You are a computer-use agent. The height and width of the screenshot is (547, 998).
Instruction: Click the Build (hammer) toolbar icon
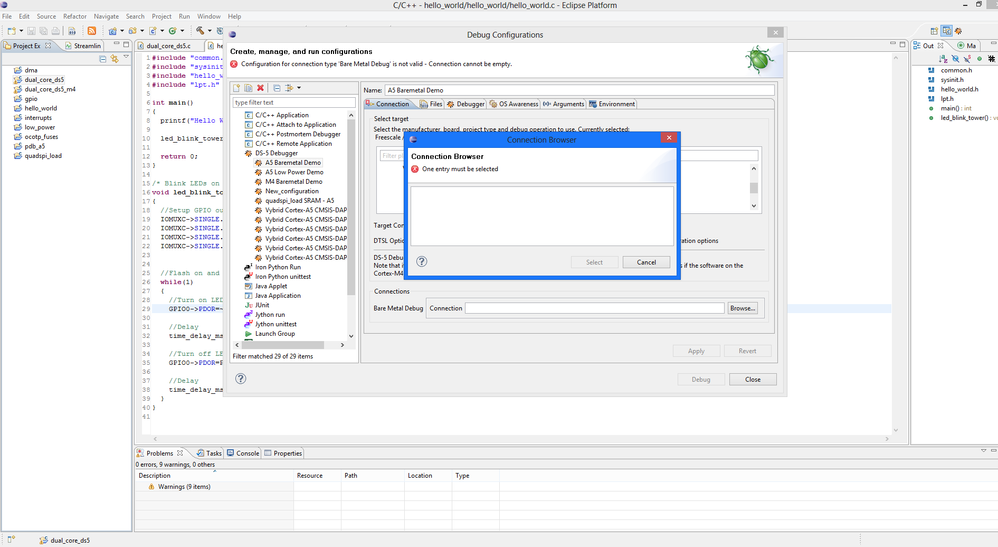200,31
